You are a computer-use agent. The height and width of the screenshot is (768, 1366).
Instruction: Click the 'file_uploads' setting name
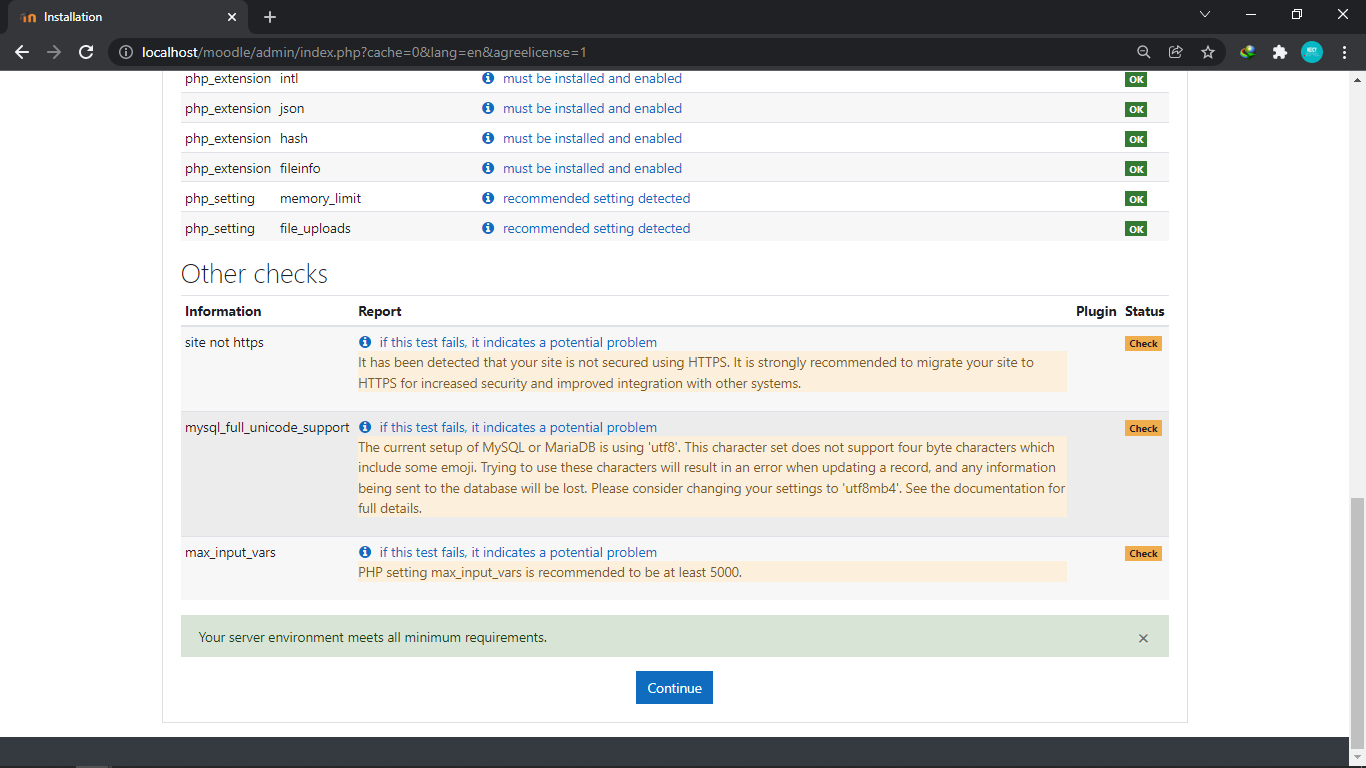tap(315, 228)
